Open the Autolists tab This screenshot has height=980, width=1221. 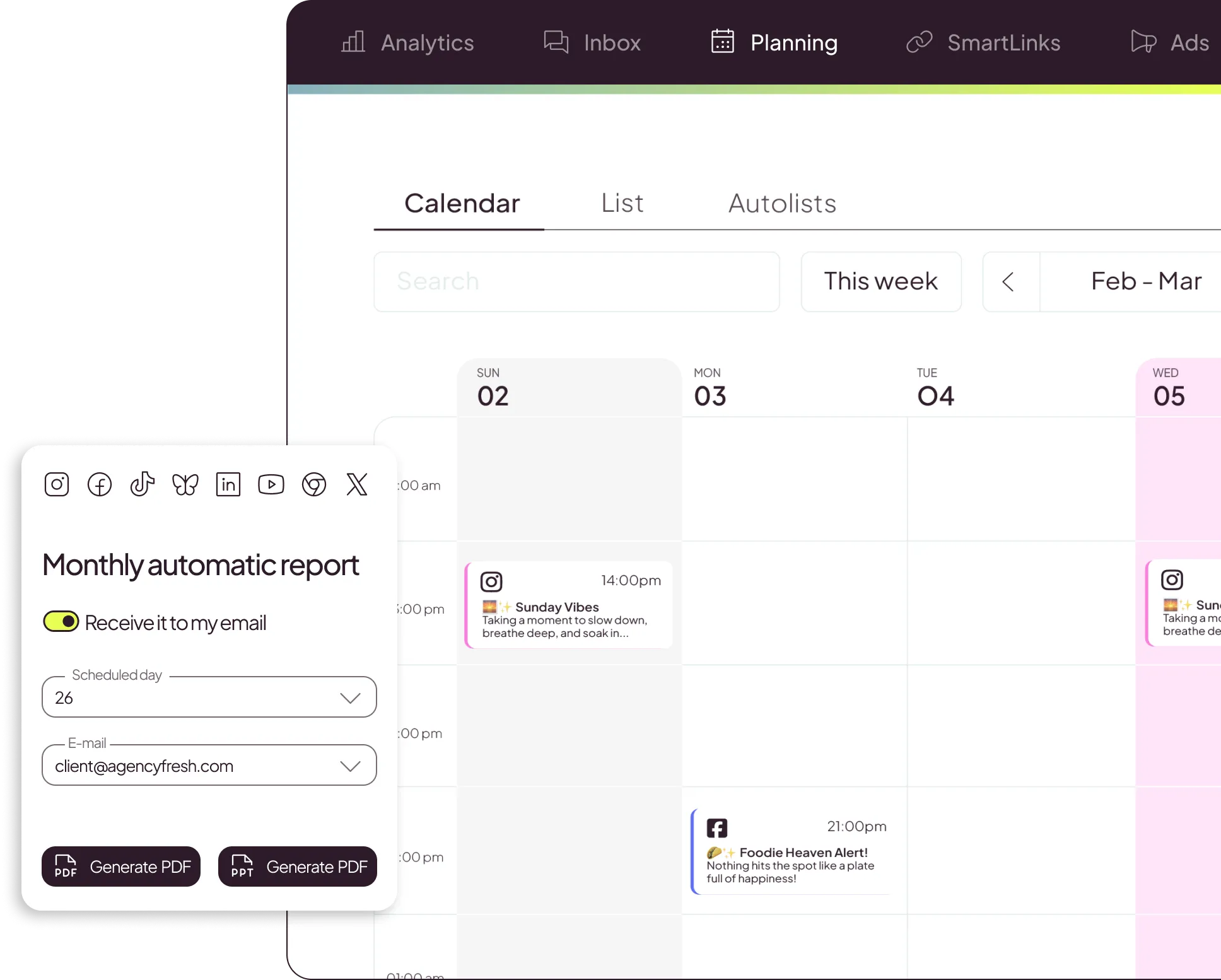coord(782,203)
